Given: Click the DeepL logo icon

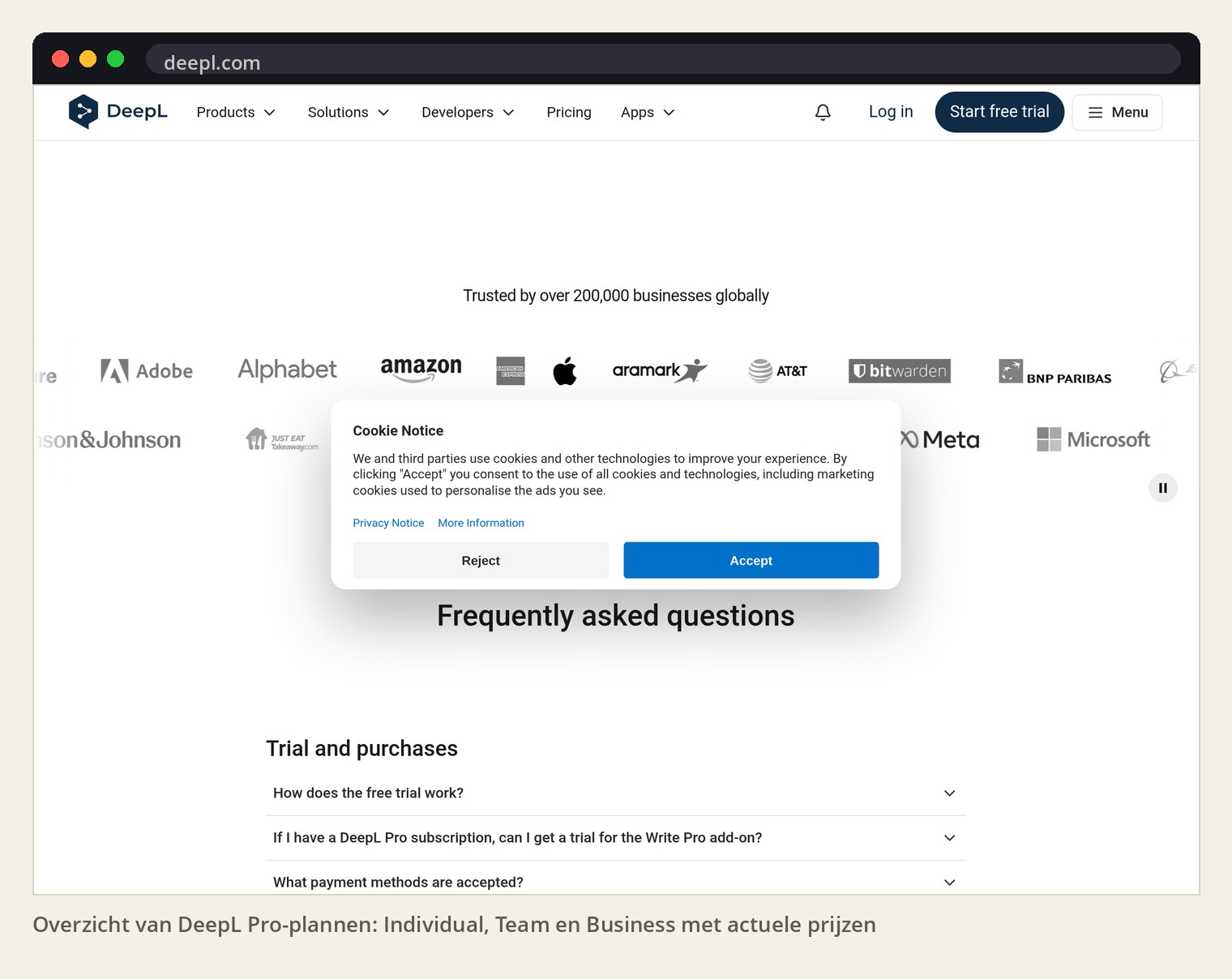Looking at the screenshot, I should 83,112.
